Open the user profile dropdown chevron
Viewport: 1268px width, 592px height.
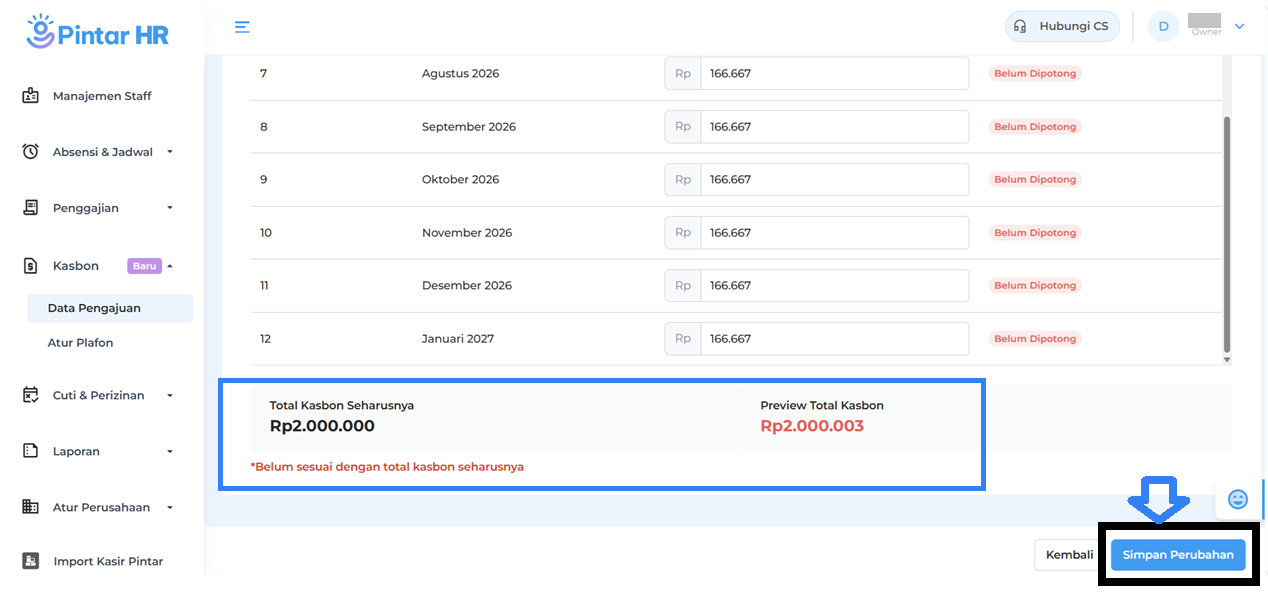tap(1240, 27)
